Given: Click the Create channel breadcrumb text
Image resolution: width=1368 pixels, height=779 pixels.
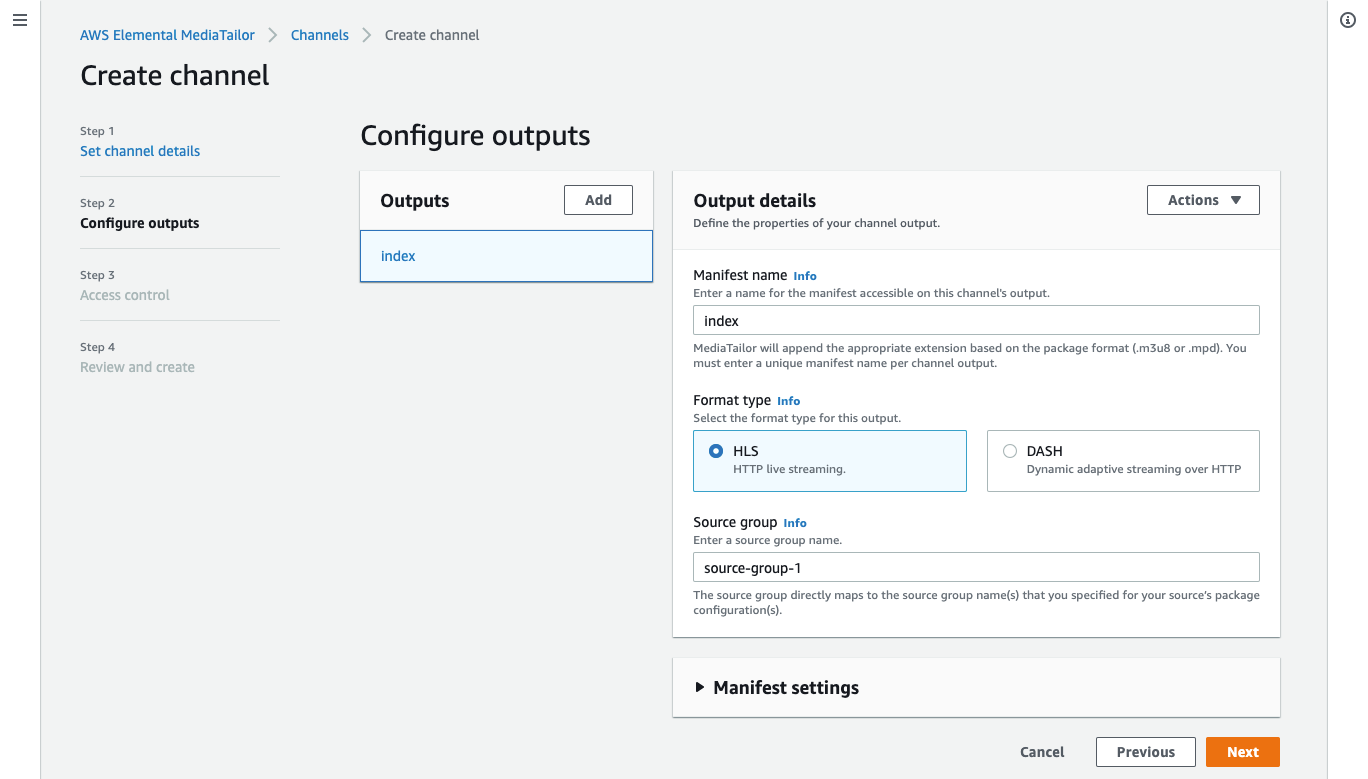Looking at the screenshot, I should (x=432, y=35).
